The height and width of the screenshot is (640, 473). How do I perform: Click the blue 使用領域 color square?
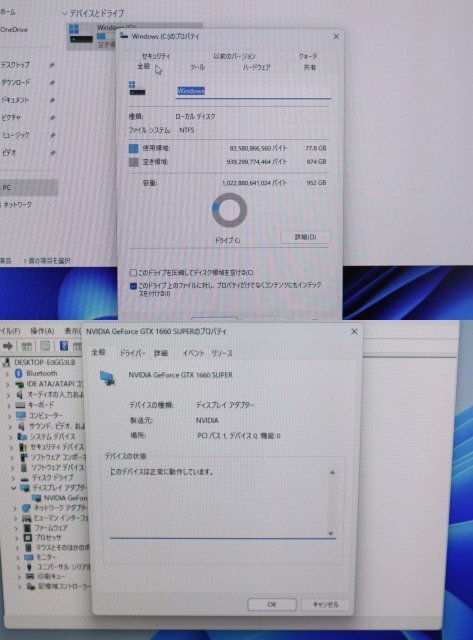133,149
